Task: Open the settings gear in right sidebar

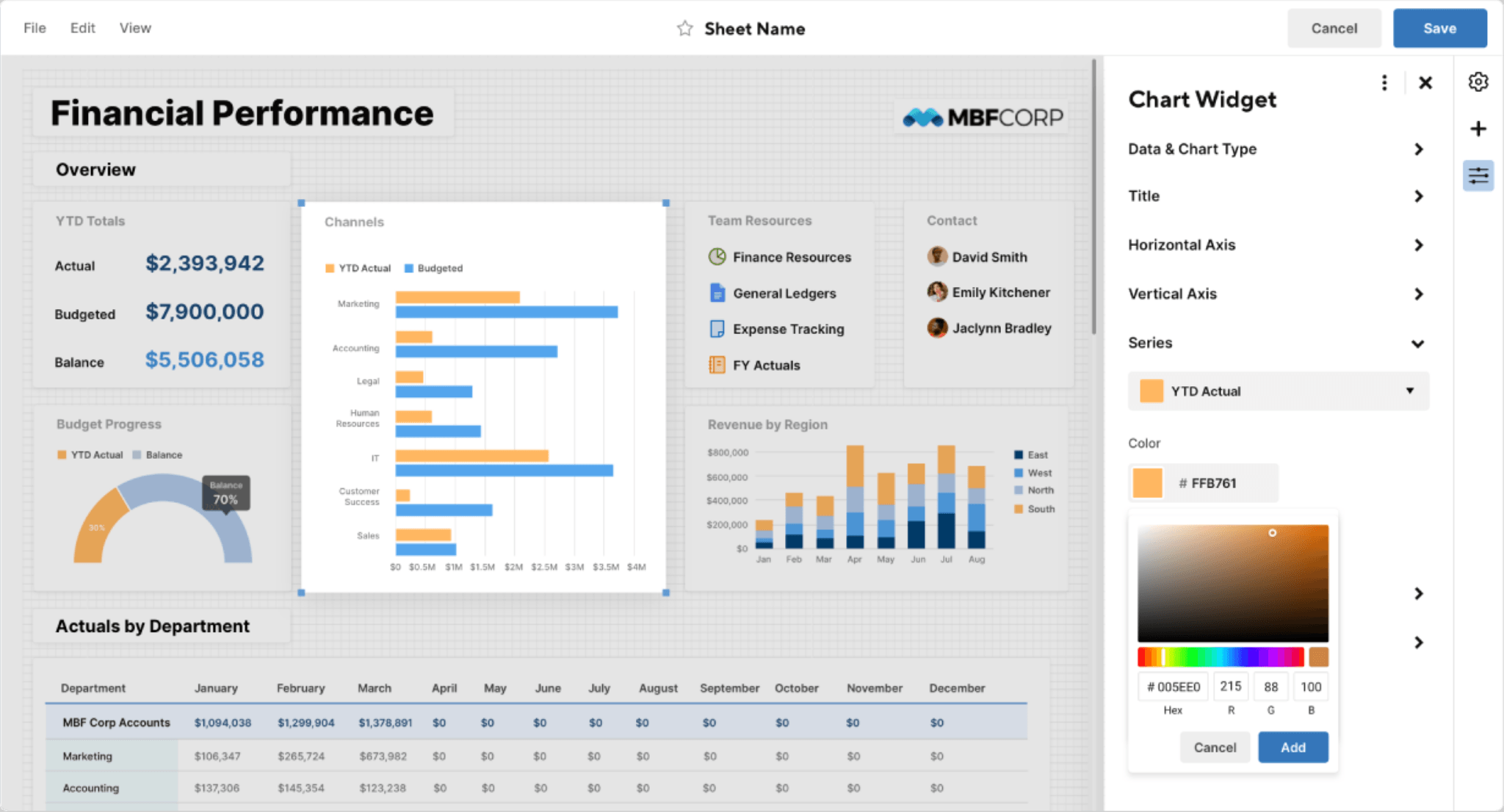Action: coord(1478,82)
